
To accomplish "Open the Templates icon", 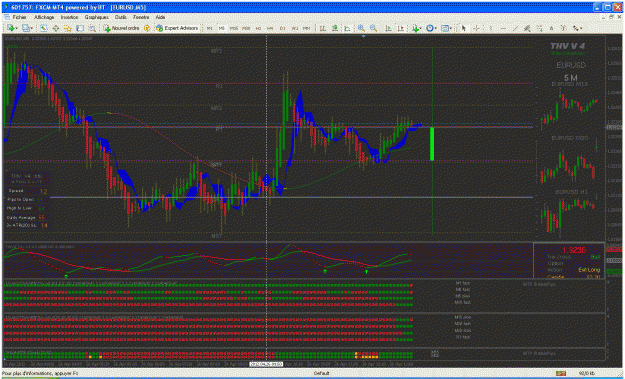I will tap(444, 28).
